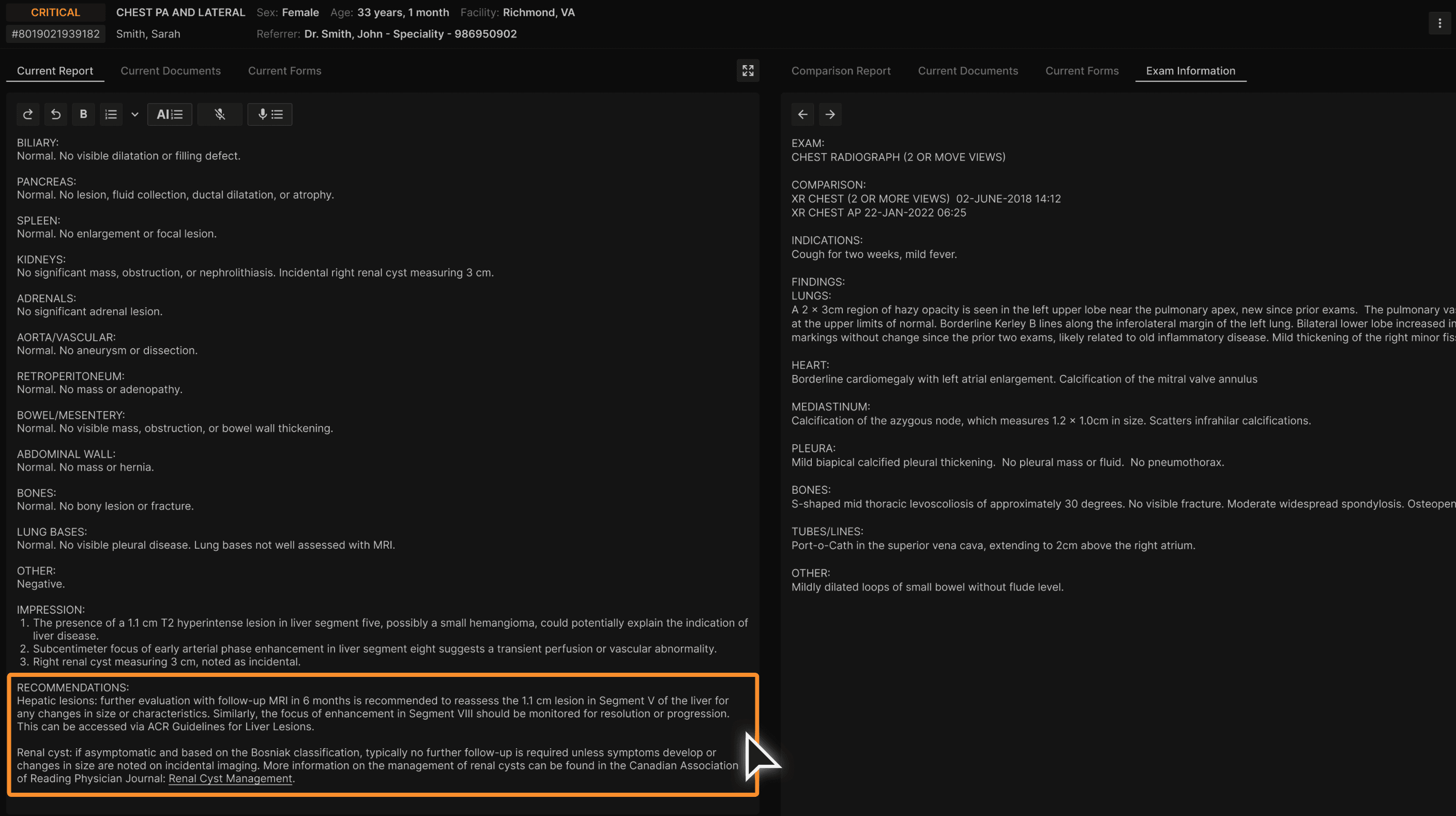Go to next exam with right arrow
This screenshot has width=1456, height=816.
tap(830, 114)
